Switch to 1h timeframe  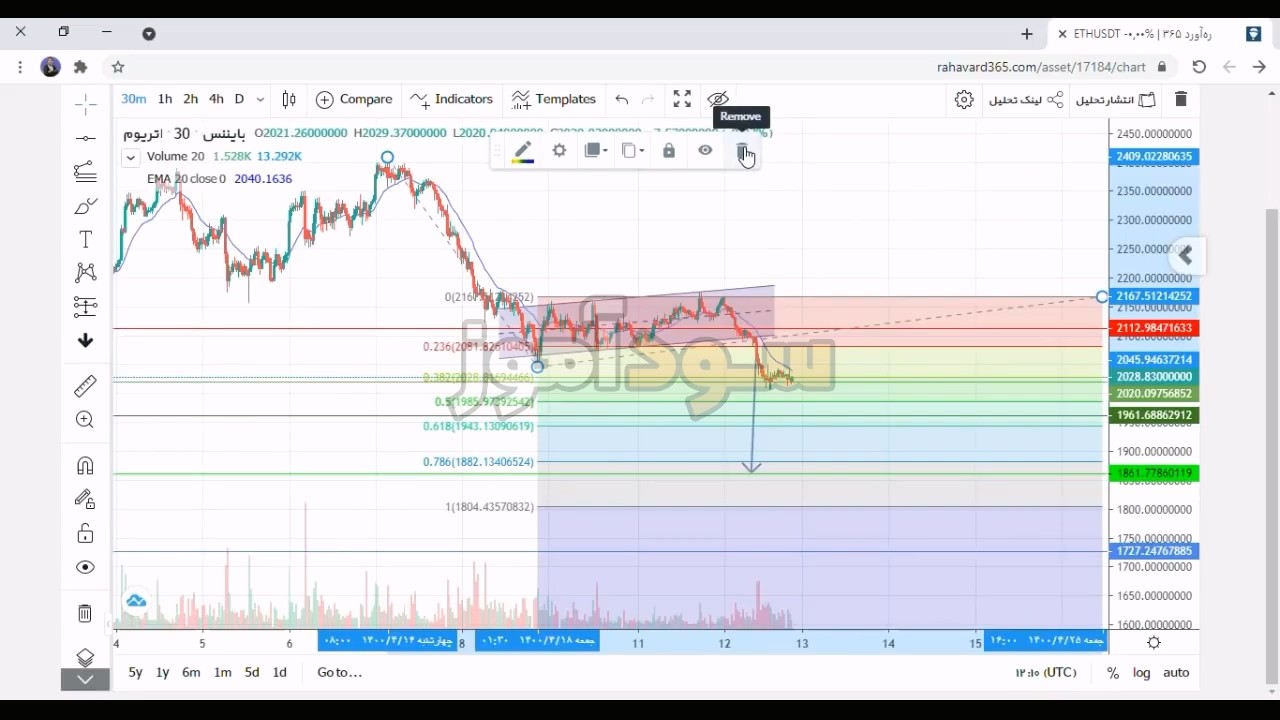click(165, 99)
